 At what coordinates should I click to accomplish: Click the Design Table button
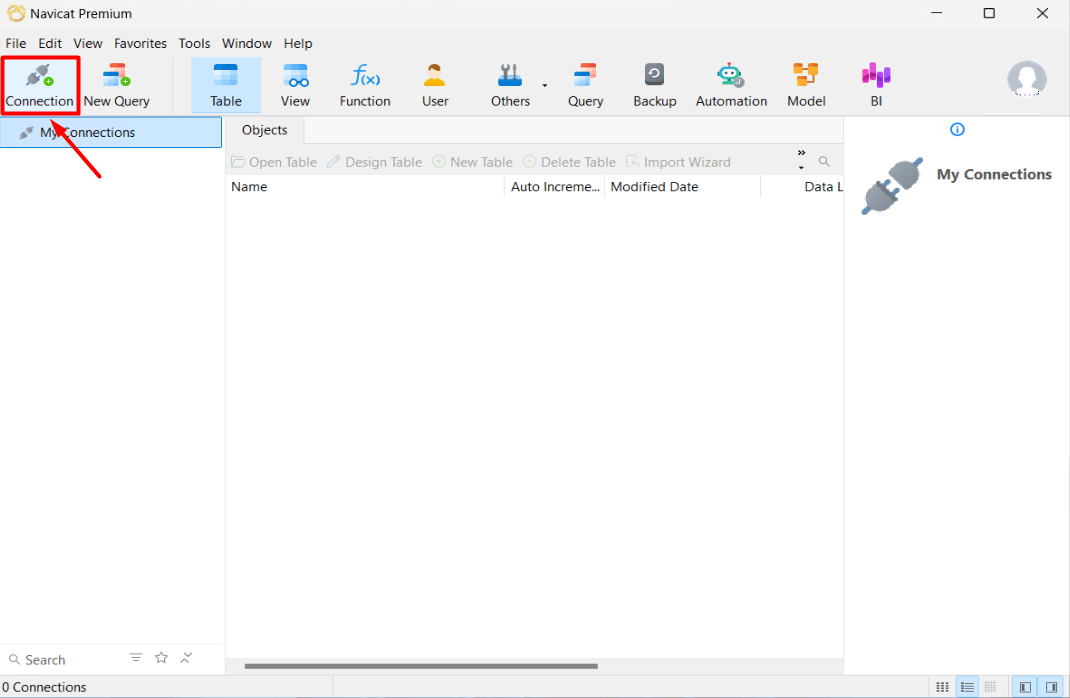point(375,162)
